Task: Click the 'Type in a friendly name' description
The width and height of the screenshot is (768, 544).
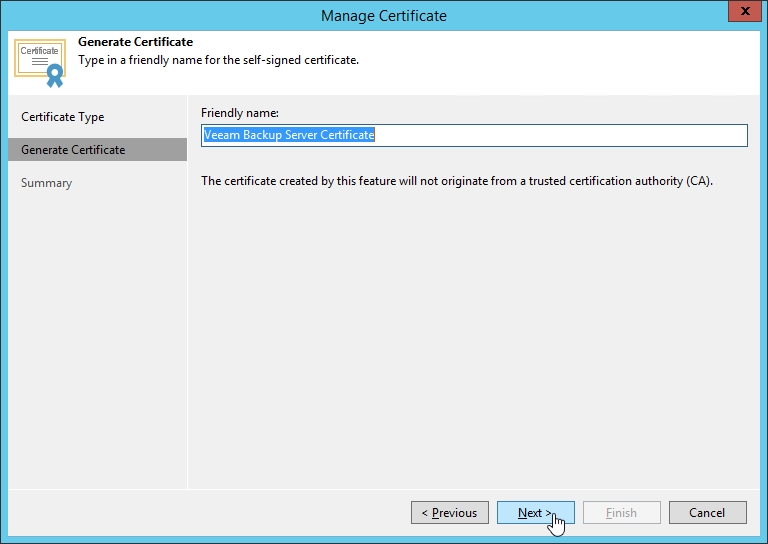Action: click(218, 60)
